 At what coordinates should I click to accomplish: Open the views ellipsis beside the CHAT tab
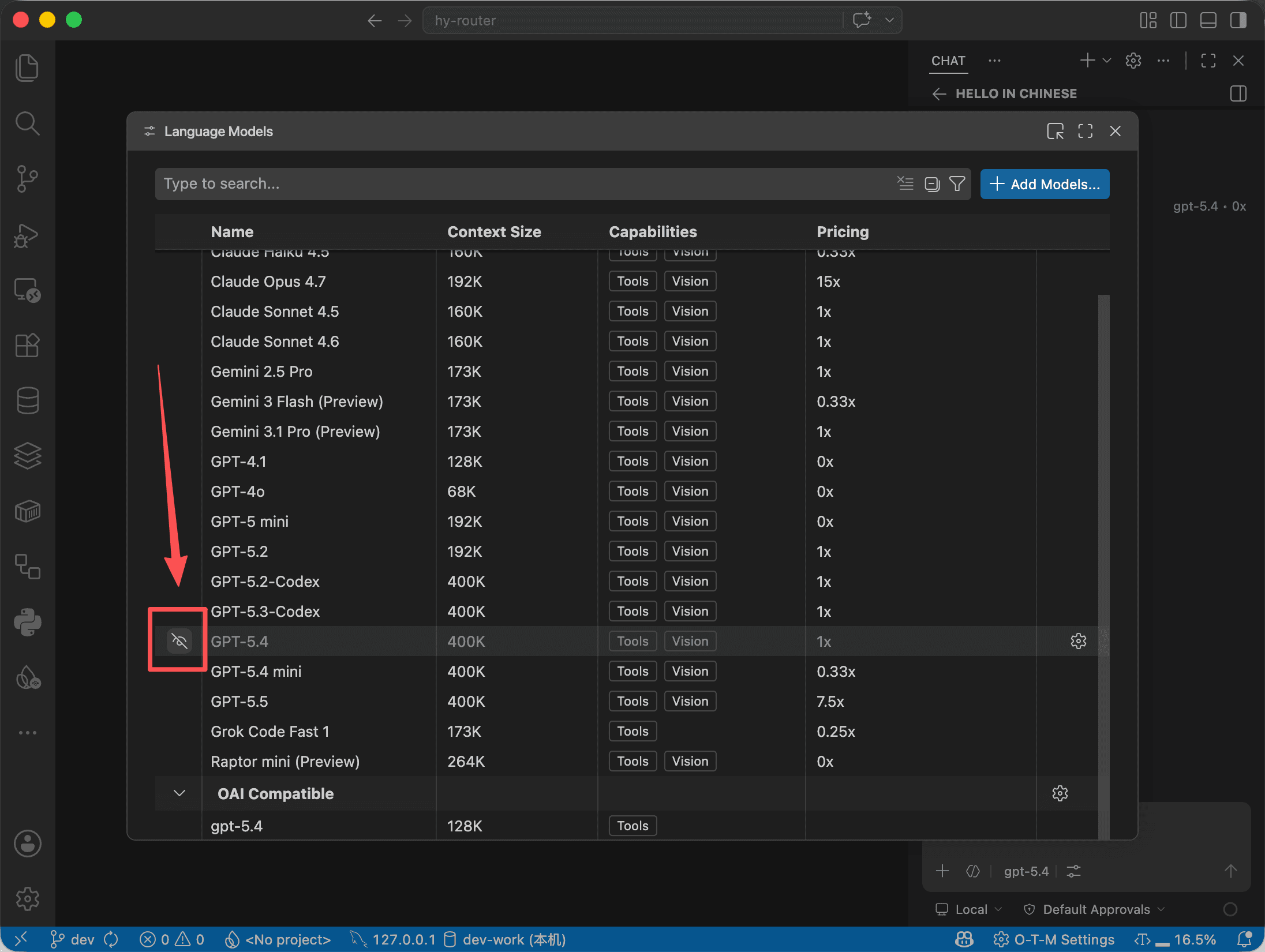(x=994, y=61)
